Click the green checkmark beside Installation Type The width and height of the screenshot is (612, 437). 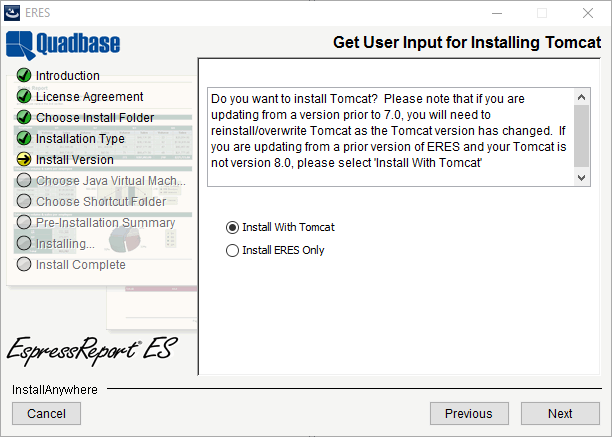tap(24, 139)
